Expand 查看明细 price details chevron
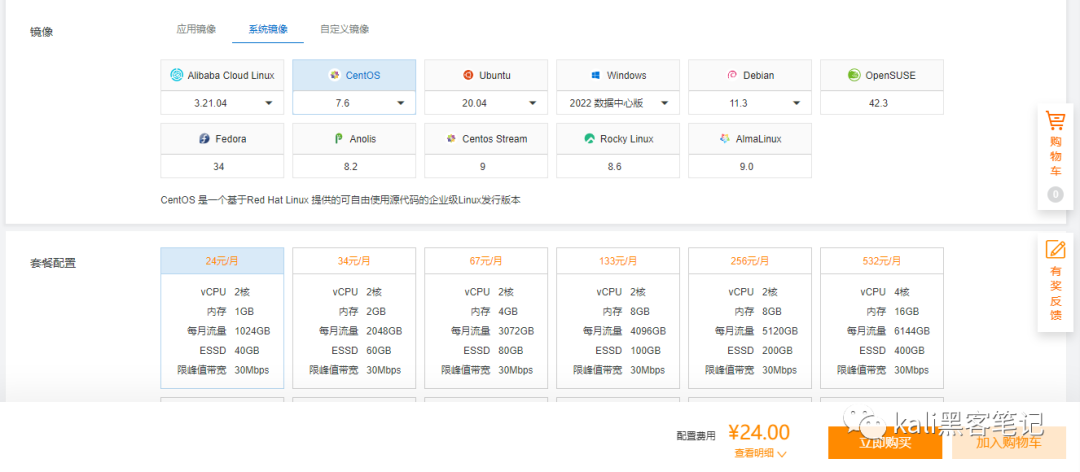Viewport: 1080px width, 472px height. coord(782,453)
